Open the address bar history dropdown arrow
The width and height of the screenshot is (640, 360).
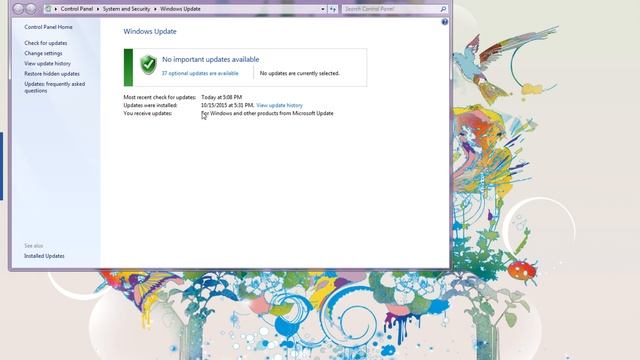tap(322, 9)
